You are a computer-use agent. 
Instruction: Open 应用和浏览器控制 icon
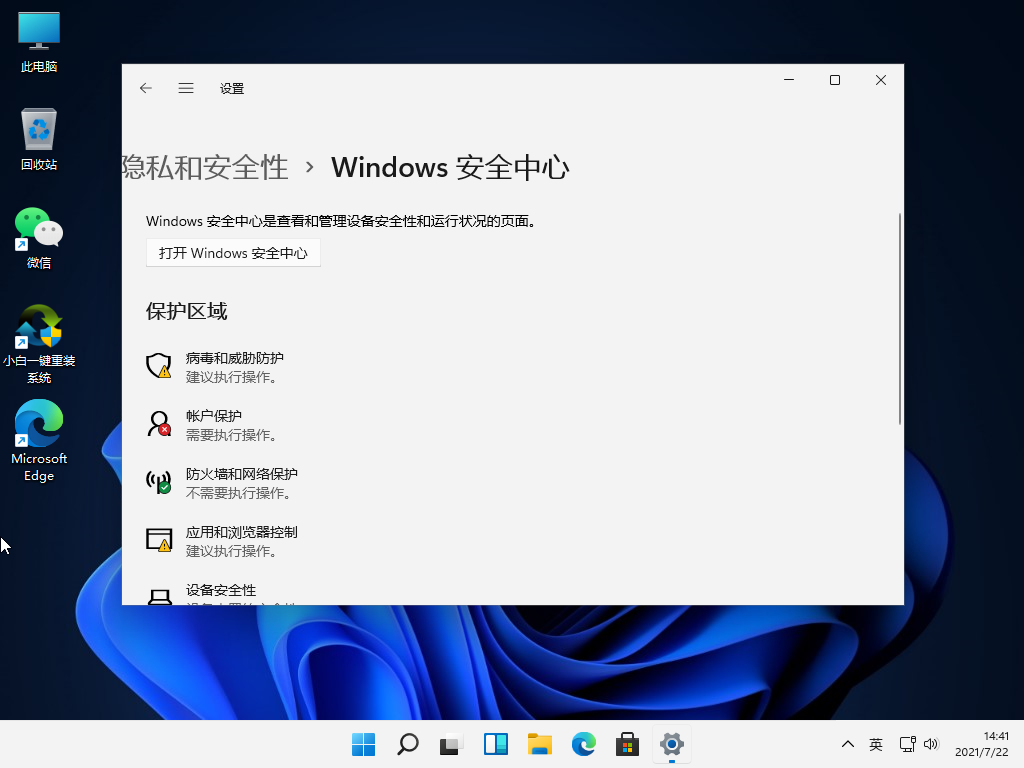click(x=160, y=540)
